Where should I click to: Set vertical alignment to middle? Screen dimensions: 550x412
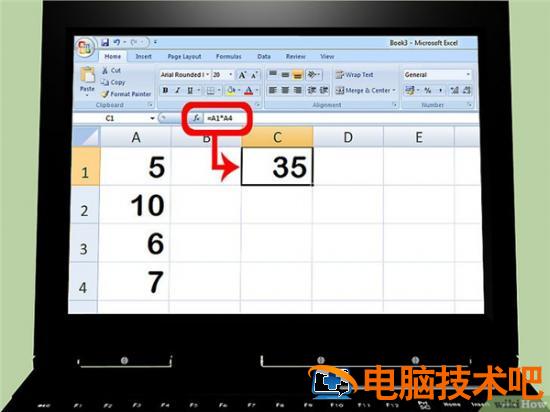point(285,74)
